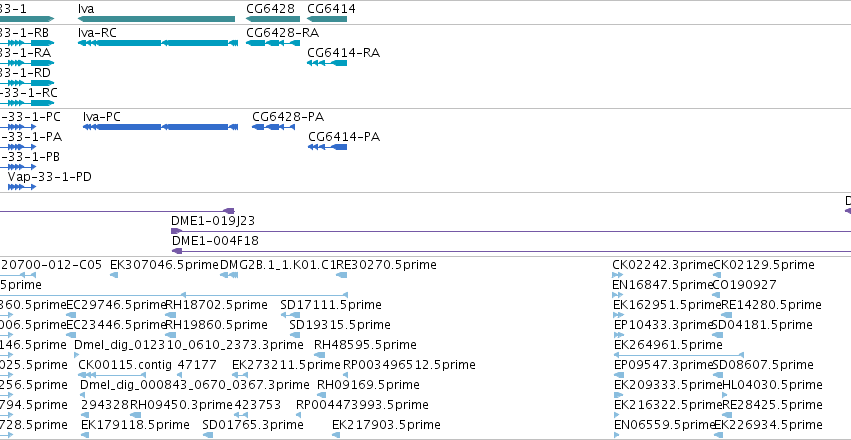Click the DME1-004F18 clone feature
The width and height of the screenshot is (851, 440).
click(x=511, y=251)
